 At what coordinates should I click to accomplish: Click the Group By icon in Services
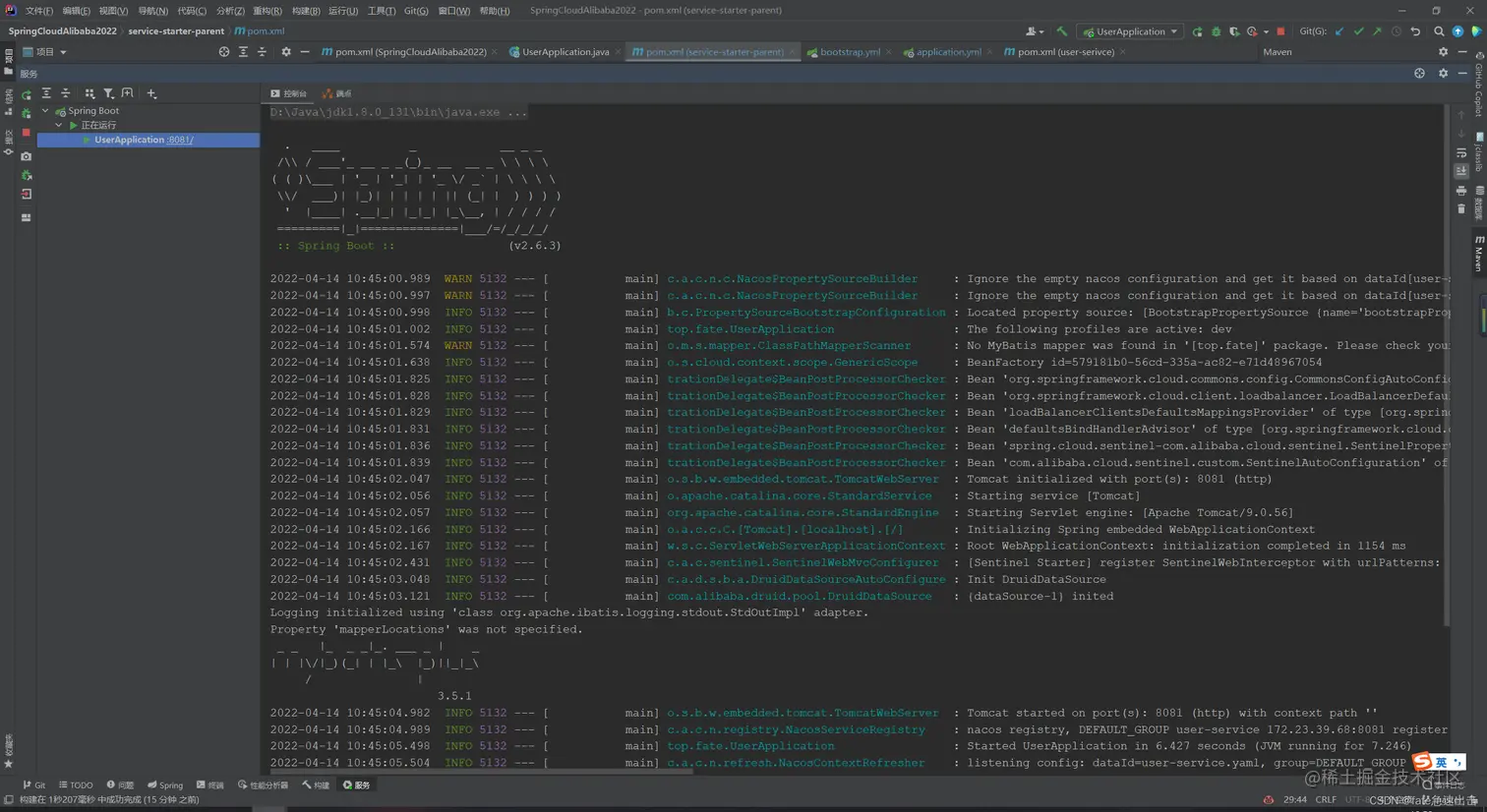coord(89,93)
